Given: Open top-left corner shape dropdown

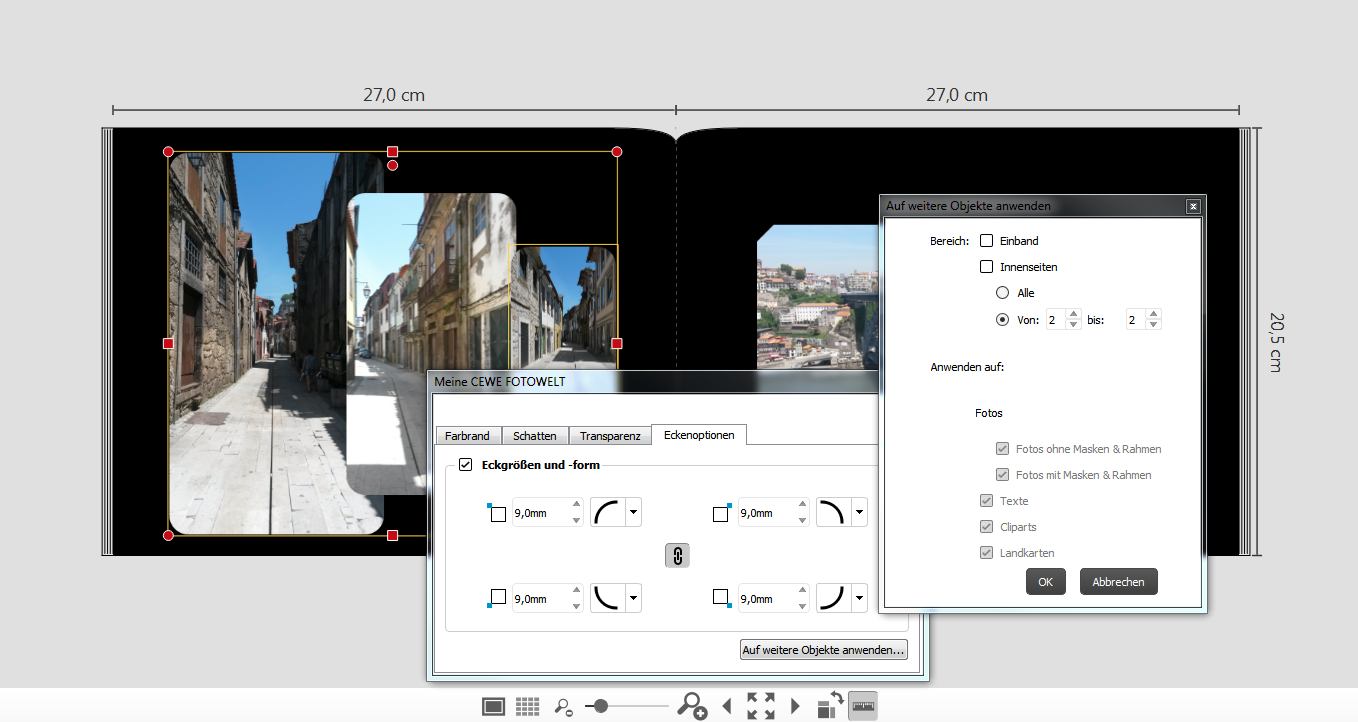Looking at the screenshot, I should pyautogui.click(x=633, y=514).
